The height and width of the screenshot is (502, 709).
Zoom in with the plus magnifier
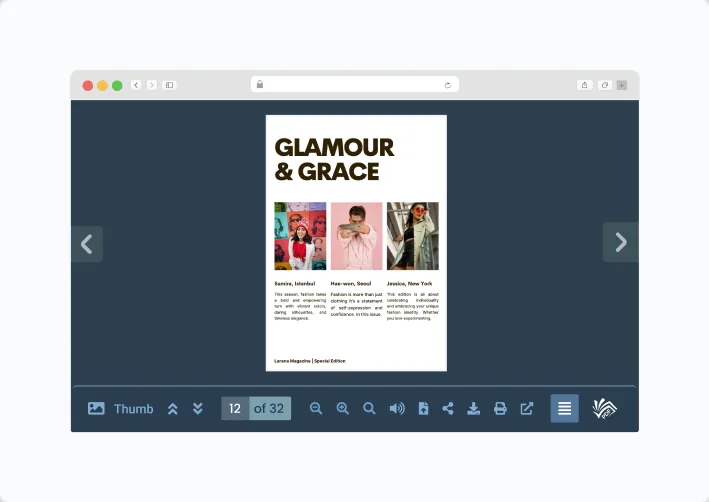point(343,408)
